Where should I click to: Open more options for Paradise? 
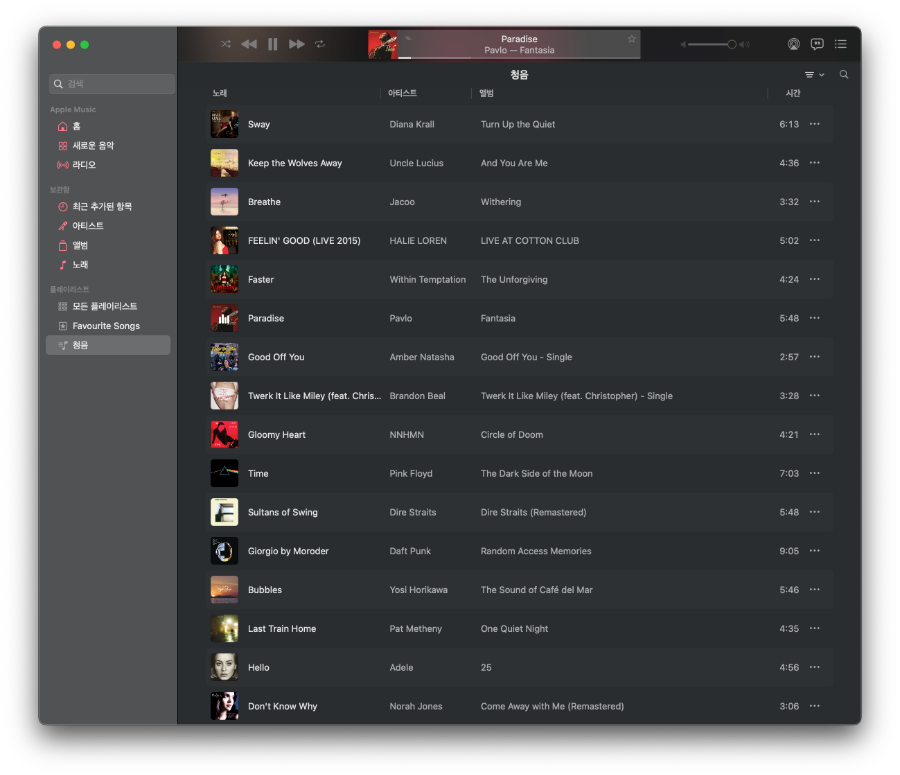coord(814,318)
